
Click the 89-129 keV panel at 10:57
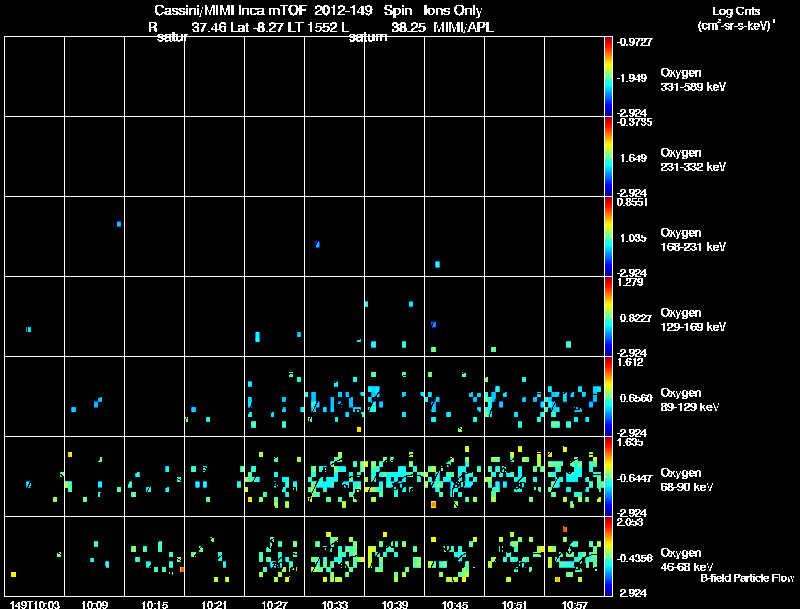[574, 396]
